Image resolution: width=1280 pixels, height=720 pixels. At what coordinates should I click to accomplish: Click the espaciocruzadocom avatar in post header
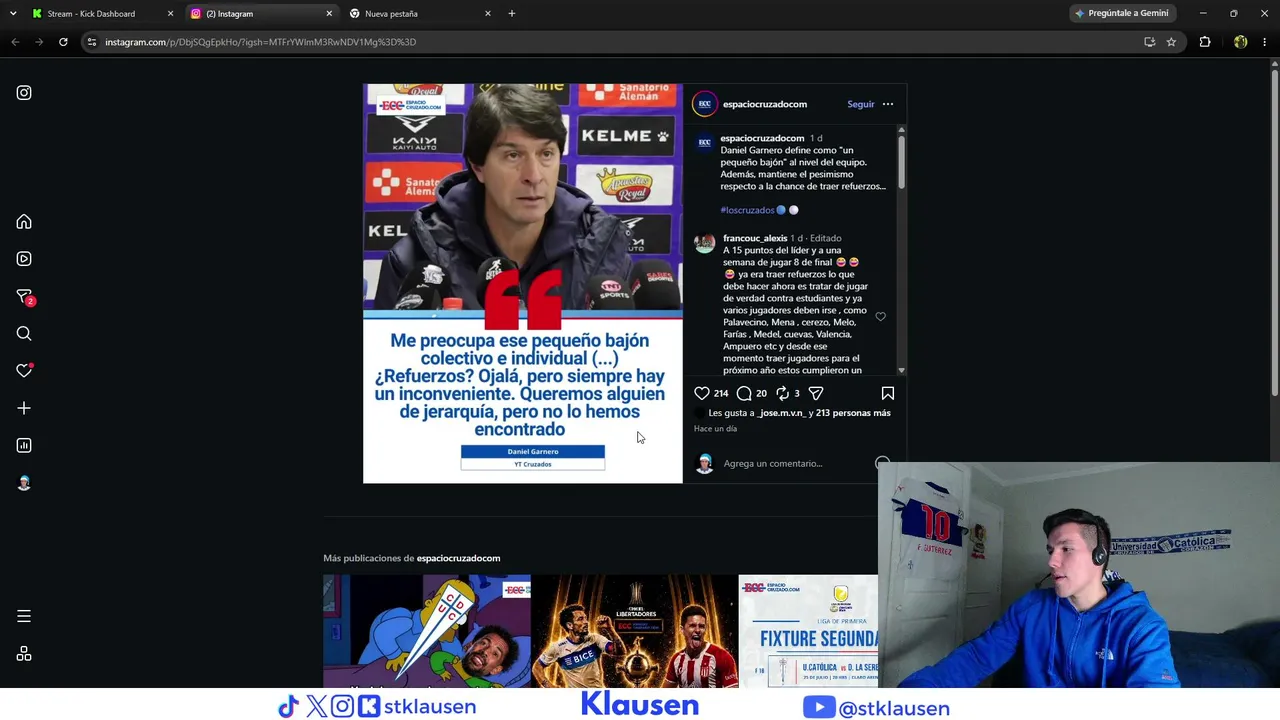[705, 104]
